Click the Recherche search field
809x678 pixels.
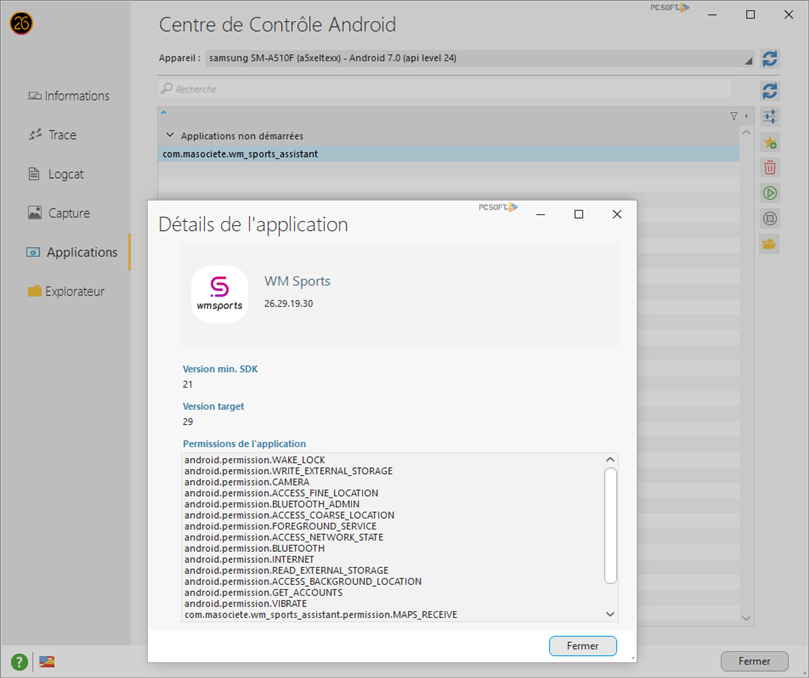(x=450, y=89)
